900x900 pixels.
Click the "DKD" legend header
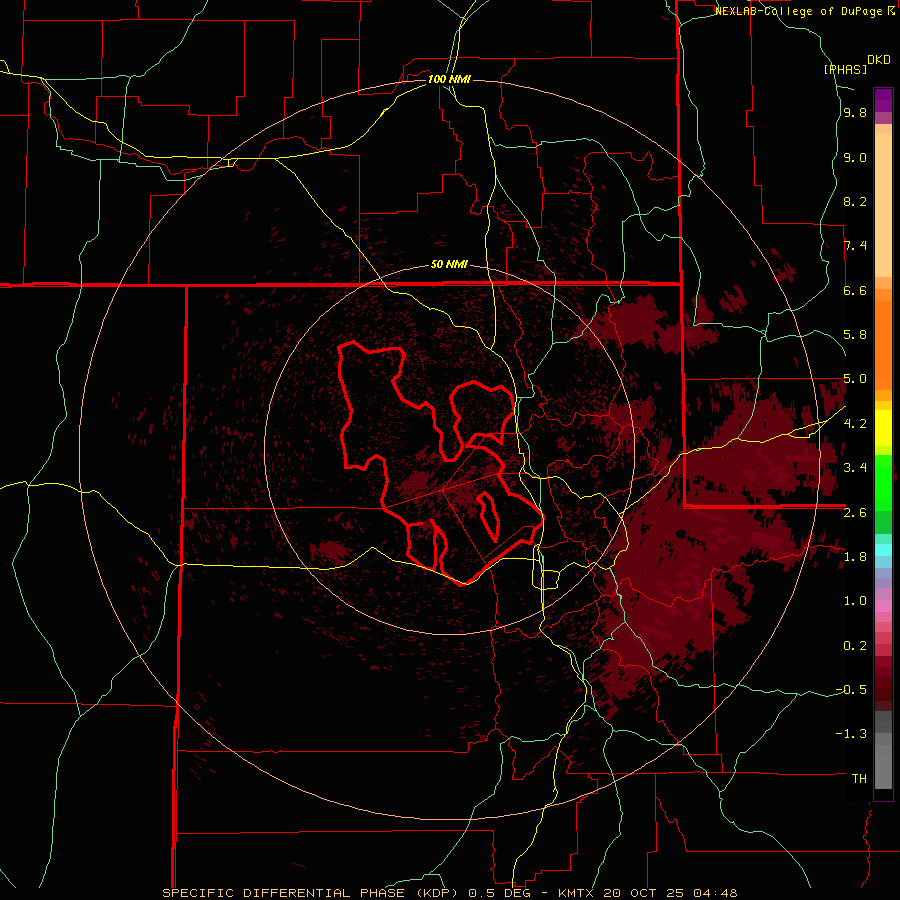coord(879,60)
